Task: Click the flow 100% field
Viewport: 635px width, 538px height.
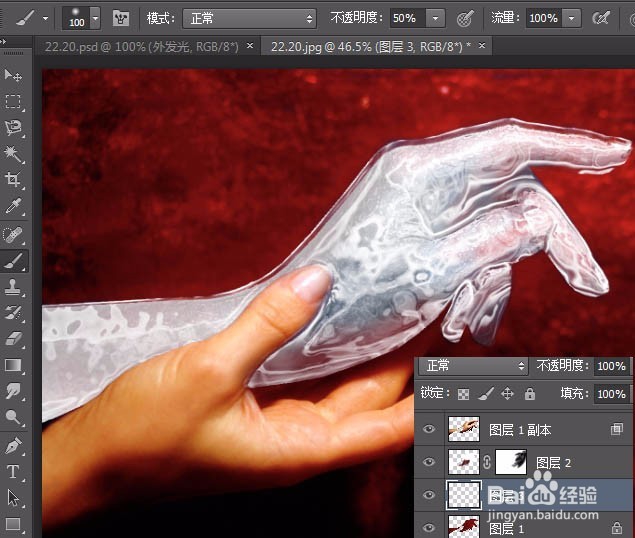Action: click(x=544, y=18)
